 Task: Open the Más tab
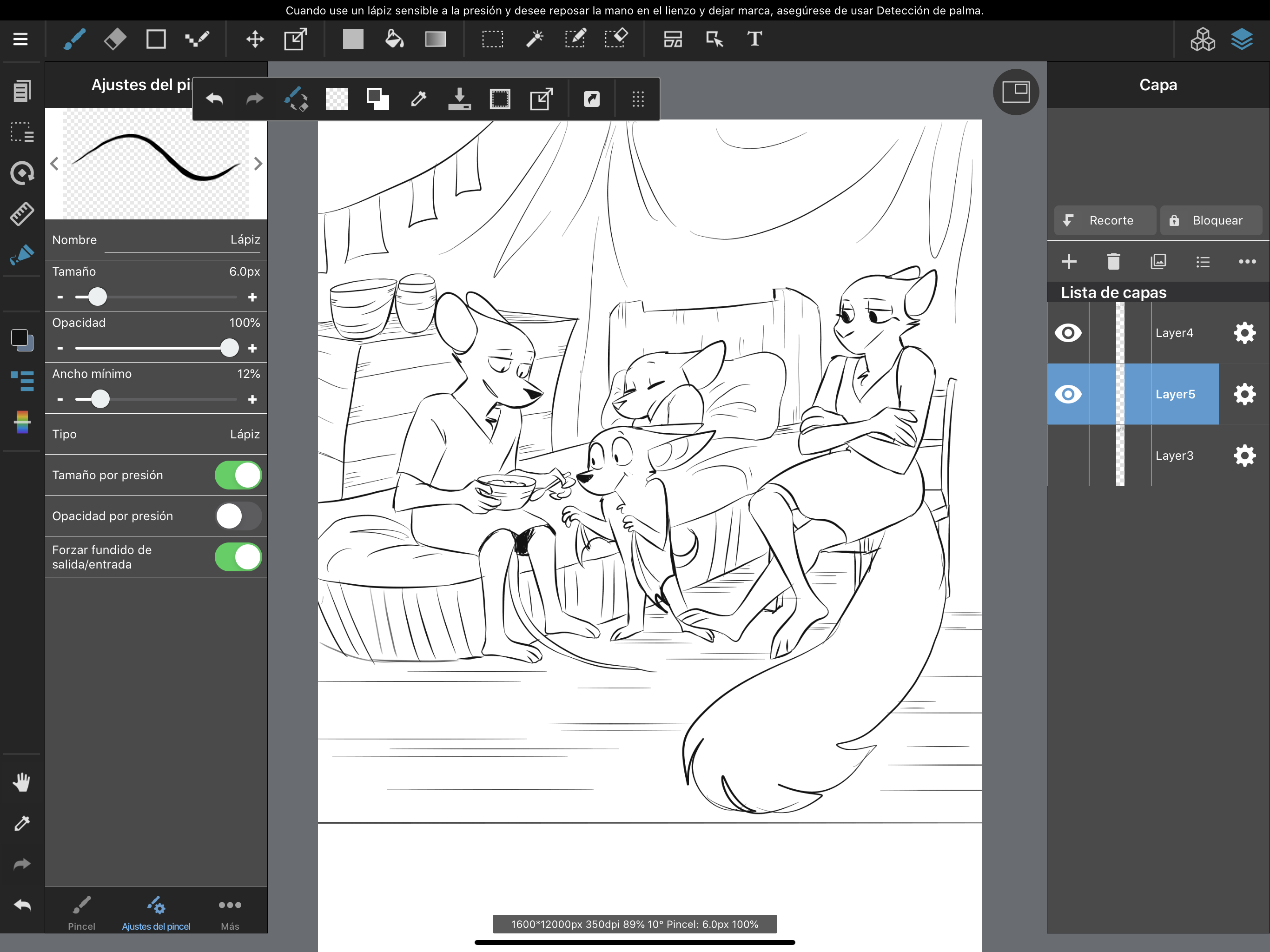230,912
